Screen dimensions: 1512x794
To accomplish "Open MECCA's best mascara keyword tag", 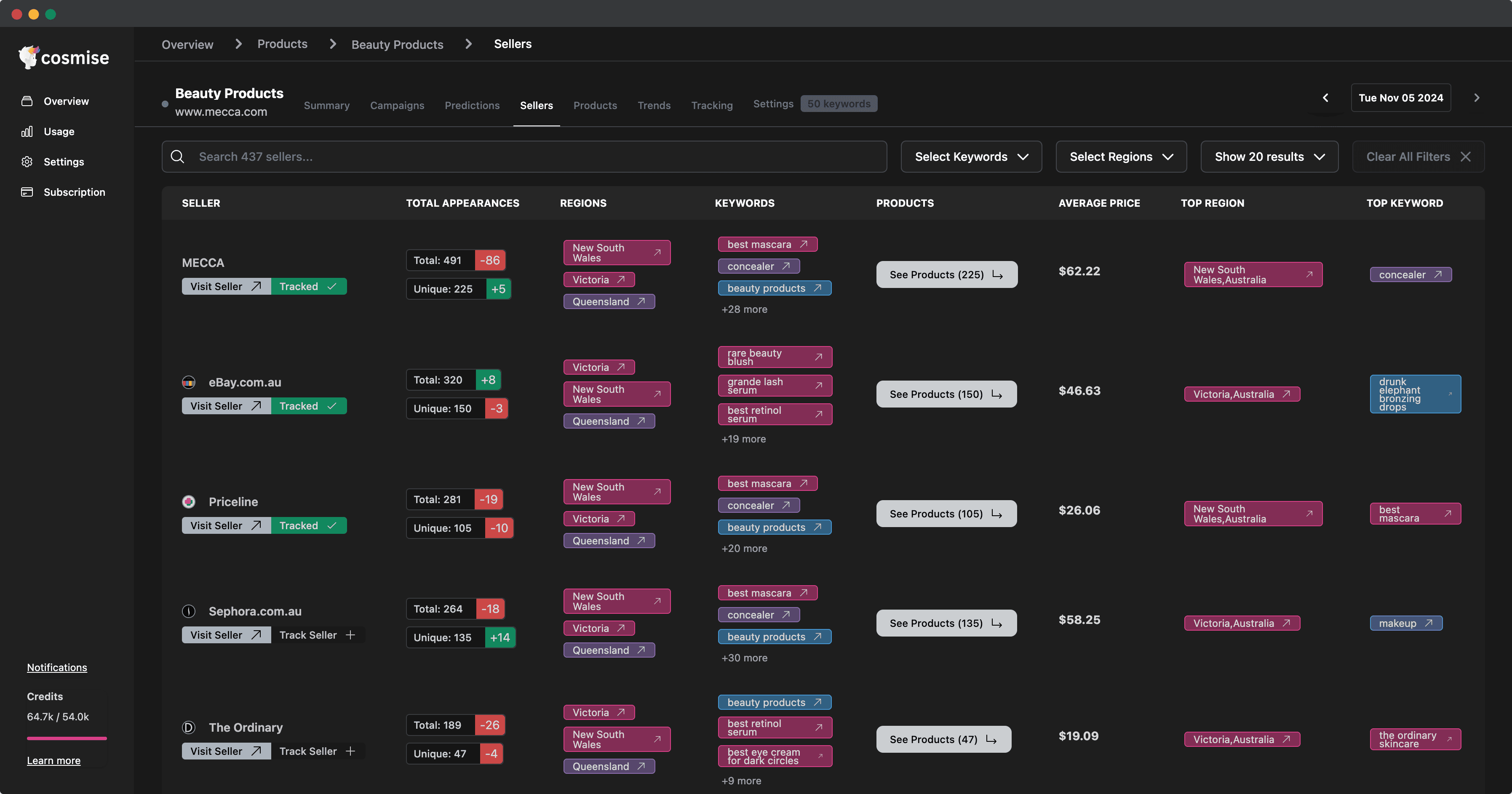I will pos(768,244).
